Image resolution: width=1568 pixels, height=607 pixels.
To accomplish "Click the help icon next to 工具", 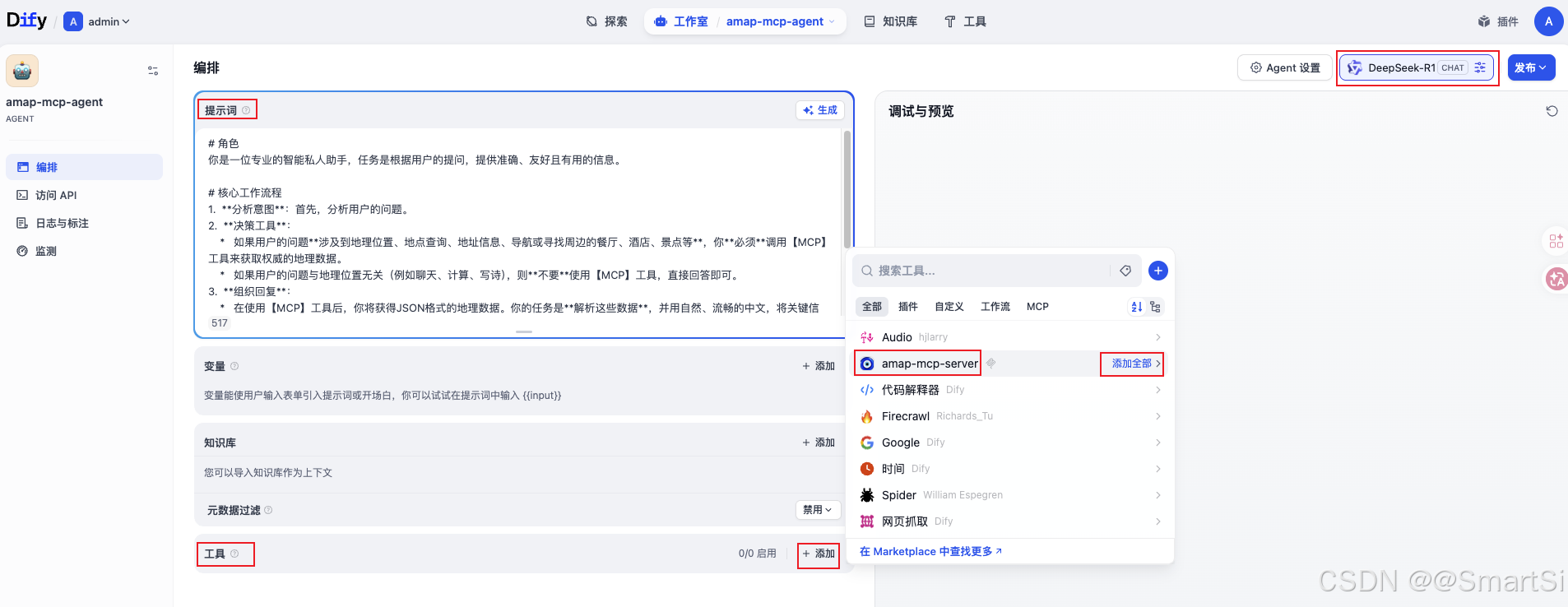I will (234, 554).
